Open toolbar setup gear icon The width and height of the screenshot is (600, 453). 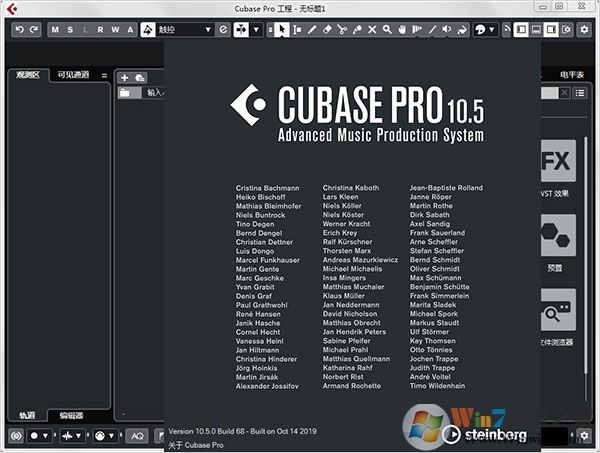[x=584, y=29]
